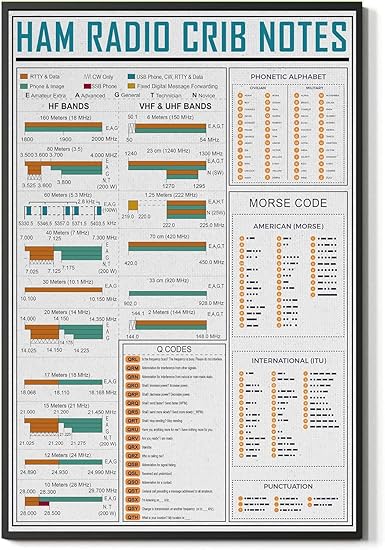385x550 pixels.
Task: Select the gold Fixed Digital Message Forwarding swatch
Action: pyautogui.click(x=131, y=86)
